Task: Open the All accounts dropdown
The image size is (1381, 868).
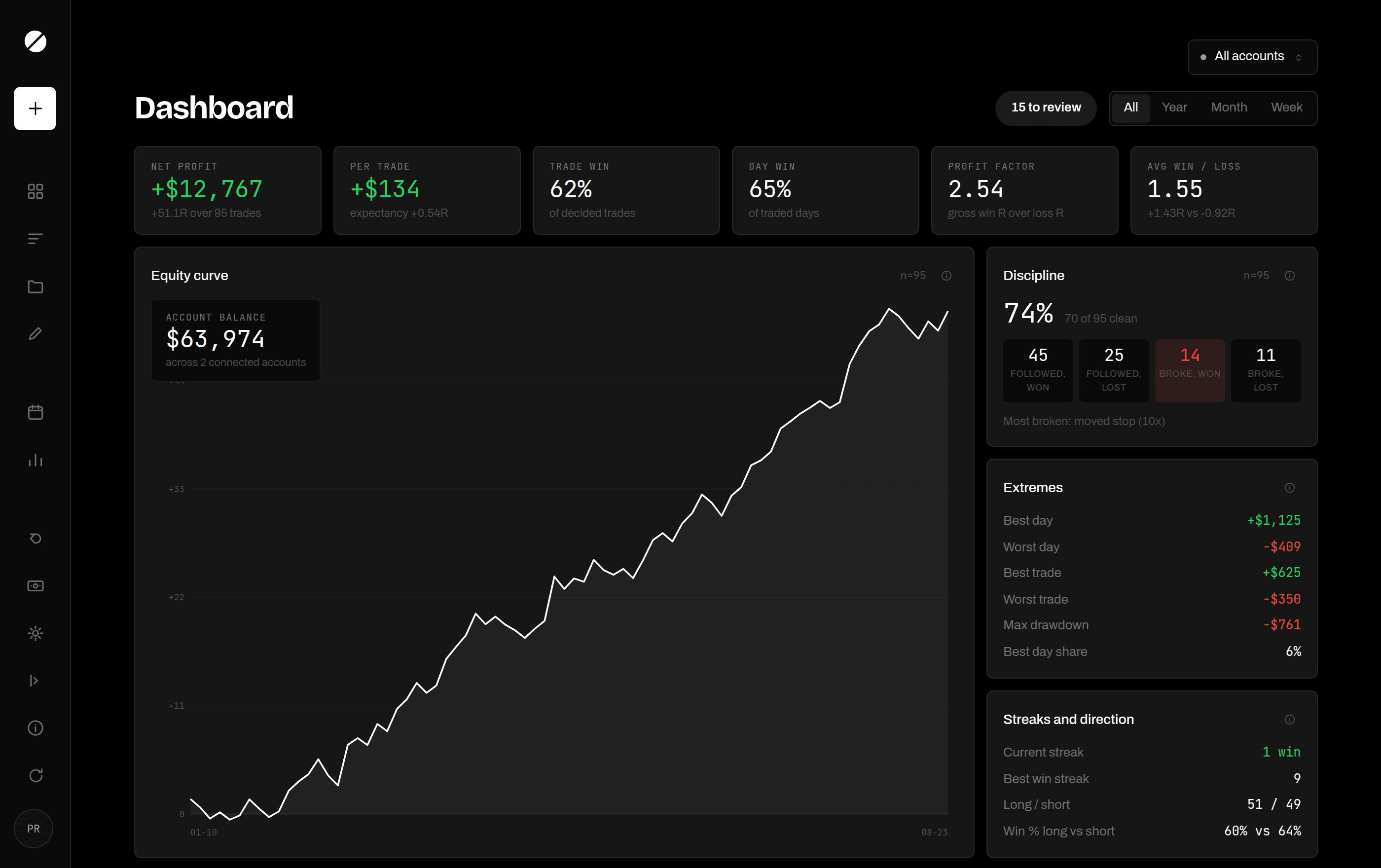Action: [x=1252, y=57]
